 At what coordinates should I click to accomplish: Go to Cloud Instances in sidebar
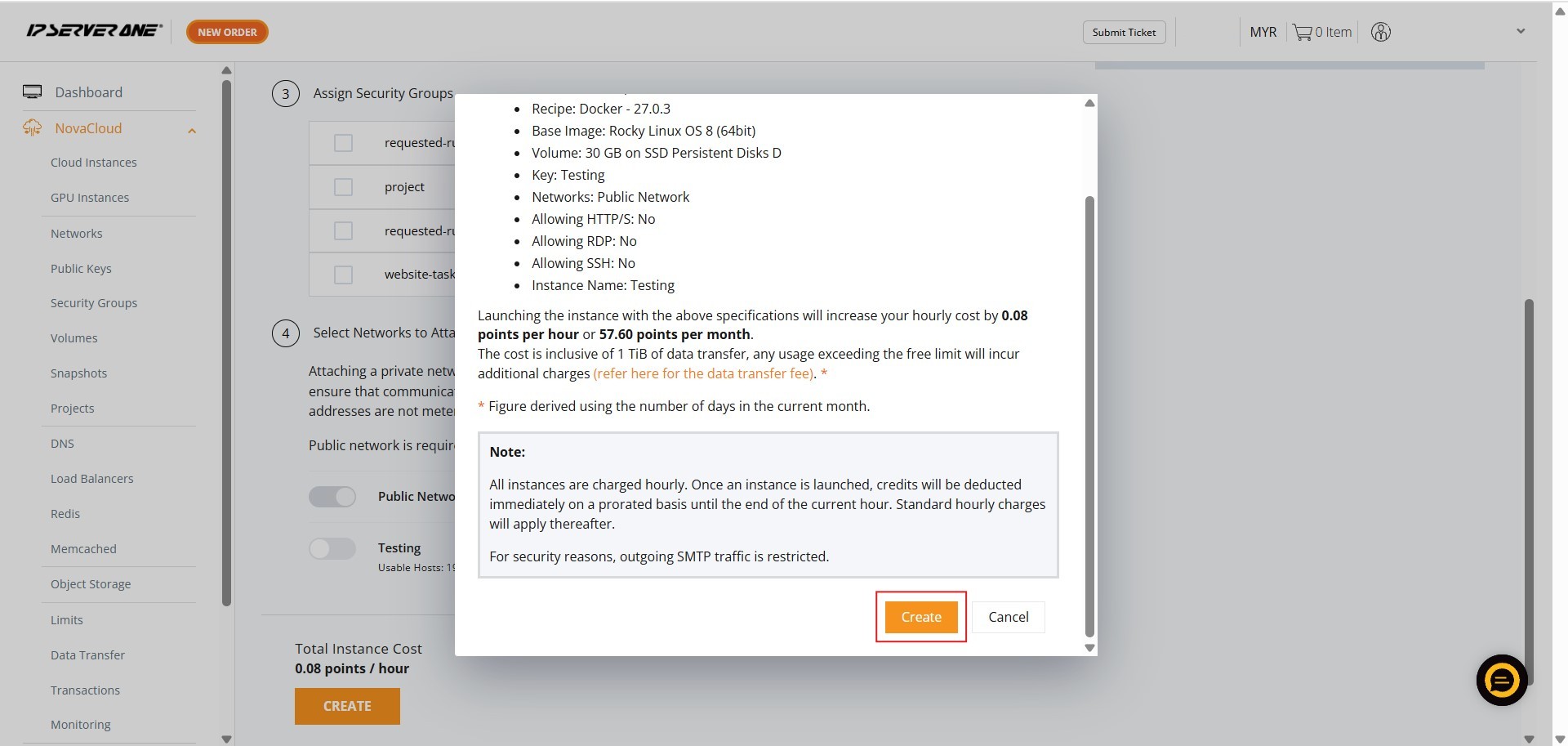[94, 163]
